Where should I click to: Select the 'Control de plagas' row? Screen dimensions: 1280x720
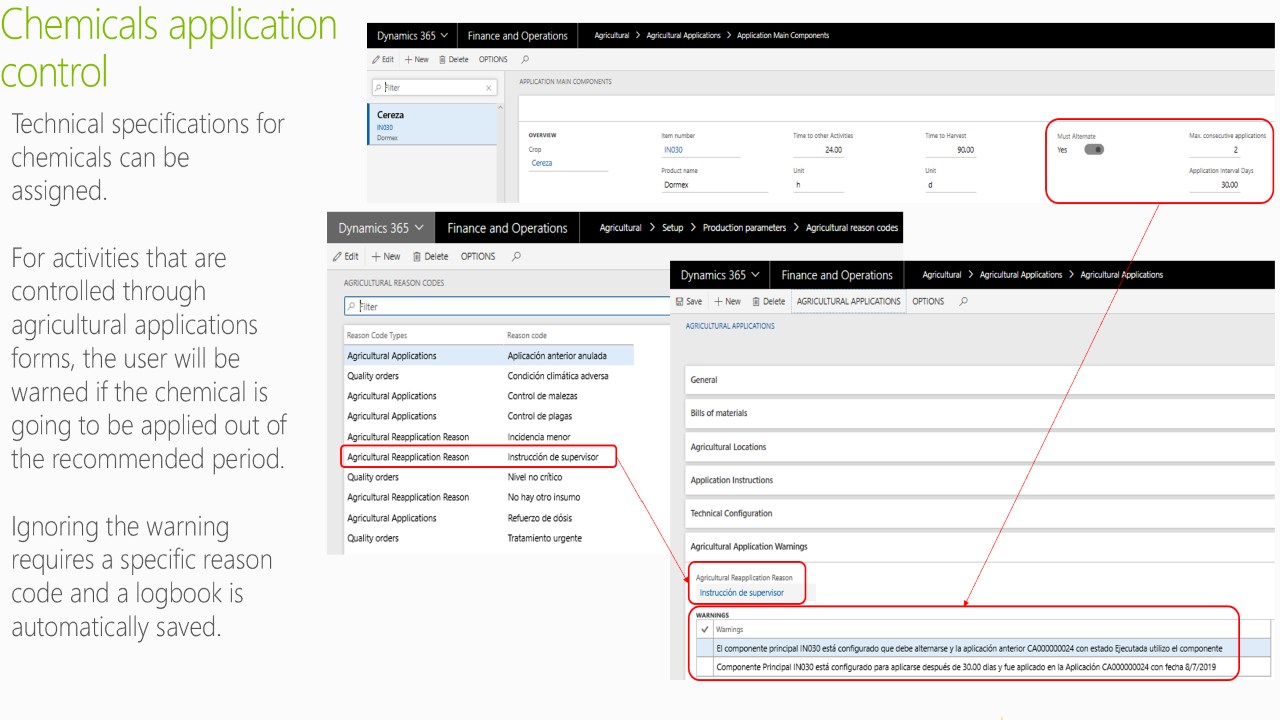pos(490,416)
